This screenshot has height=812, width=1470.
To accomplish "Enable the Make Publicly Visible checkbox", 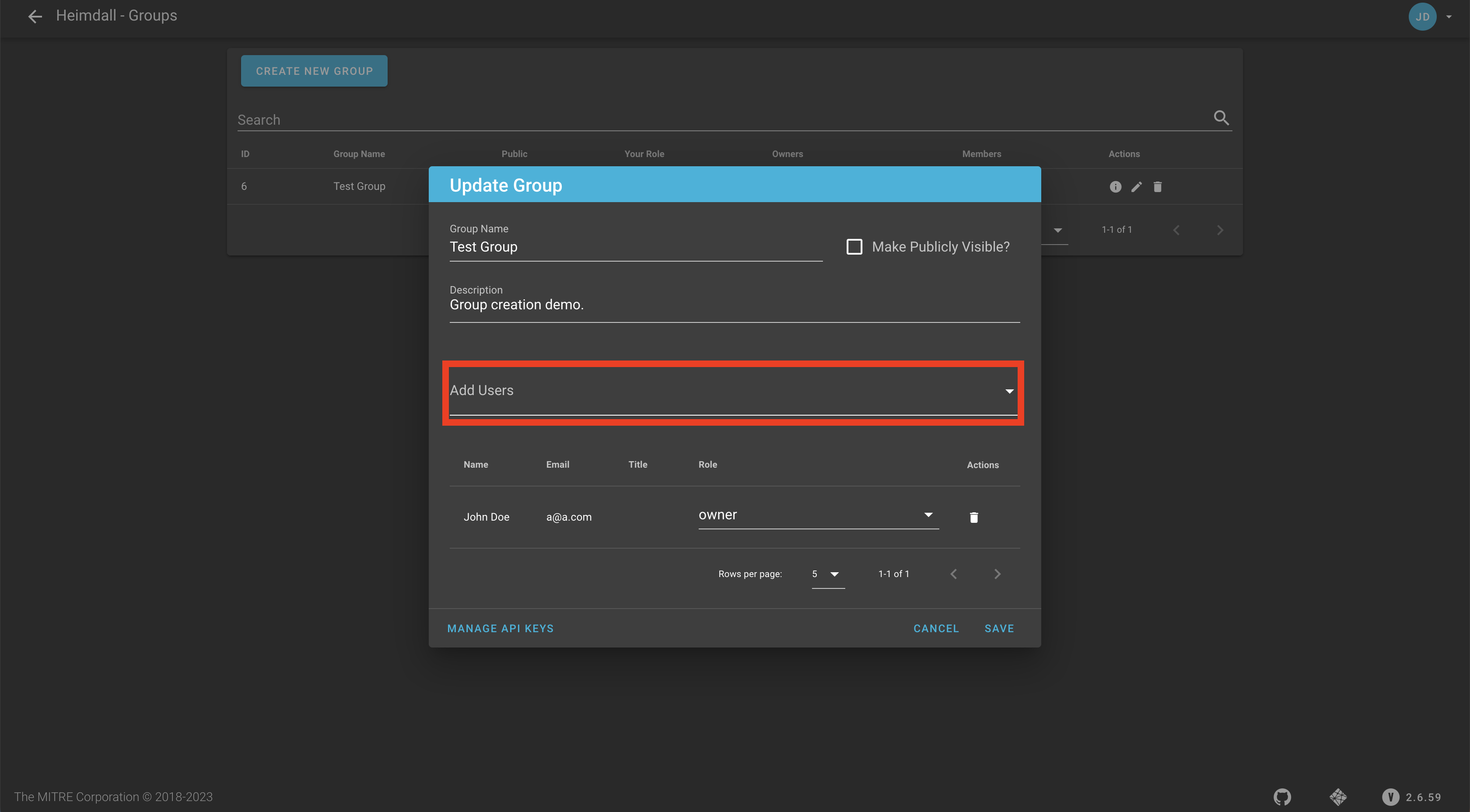I will click(x=854, y=247).
